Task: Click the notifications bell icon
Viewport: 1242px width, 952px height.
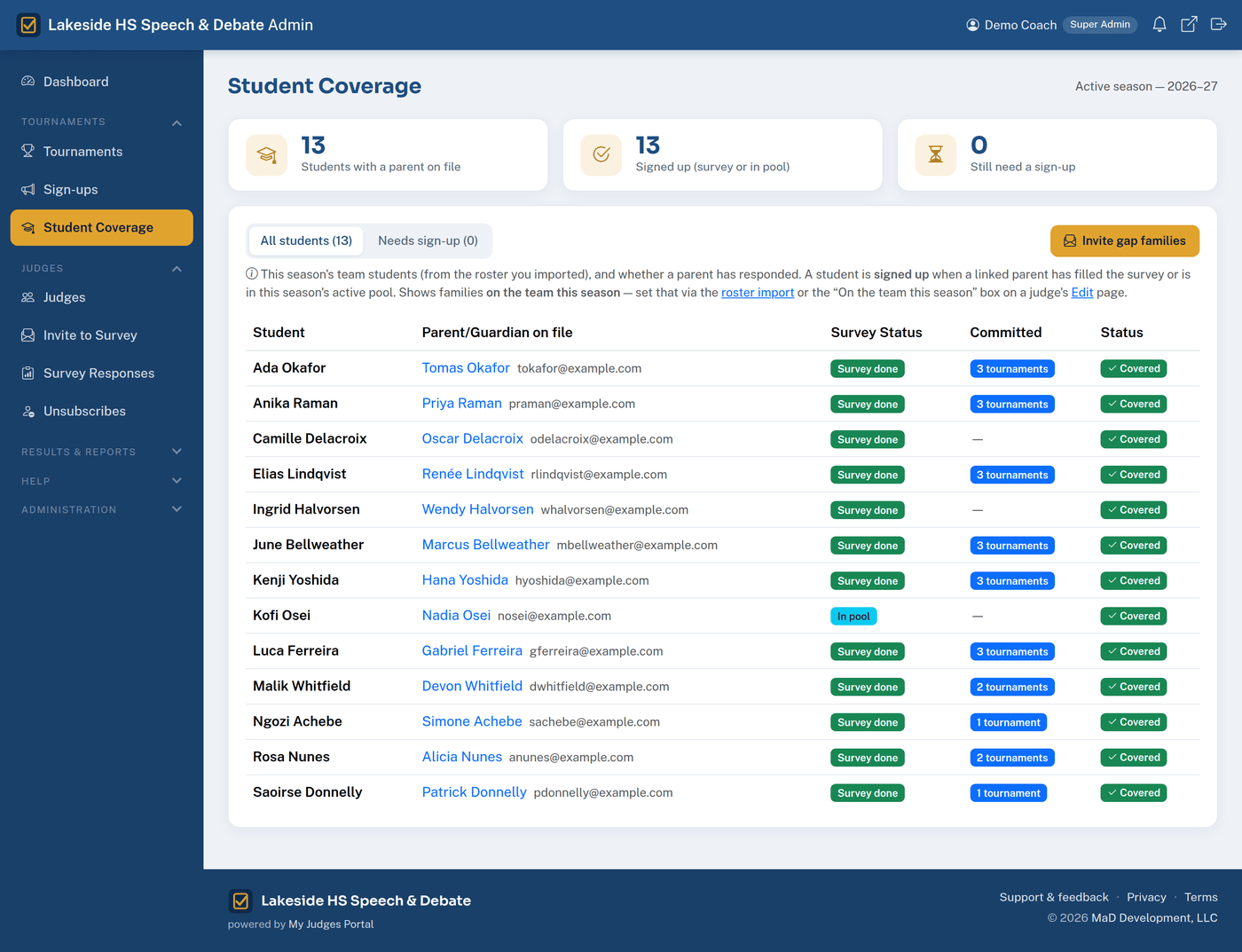Action: click(x=1159, y=25)
